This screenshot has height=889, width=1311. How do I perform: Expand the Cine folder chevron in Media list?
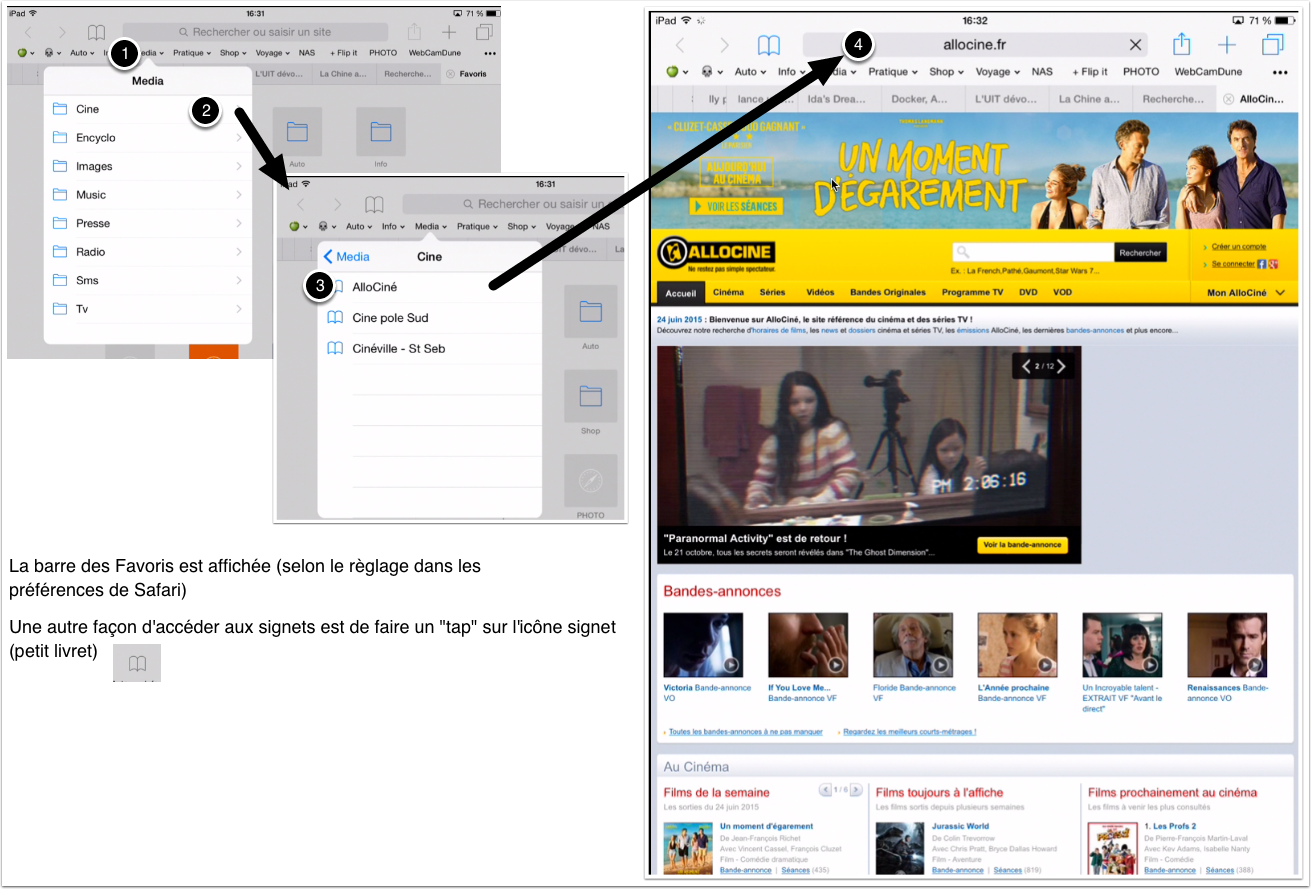pyautogui.click(x=239, y=110)
